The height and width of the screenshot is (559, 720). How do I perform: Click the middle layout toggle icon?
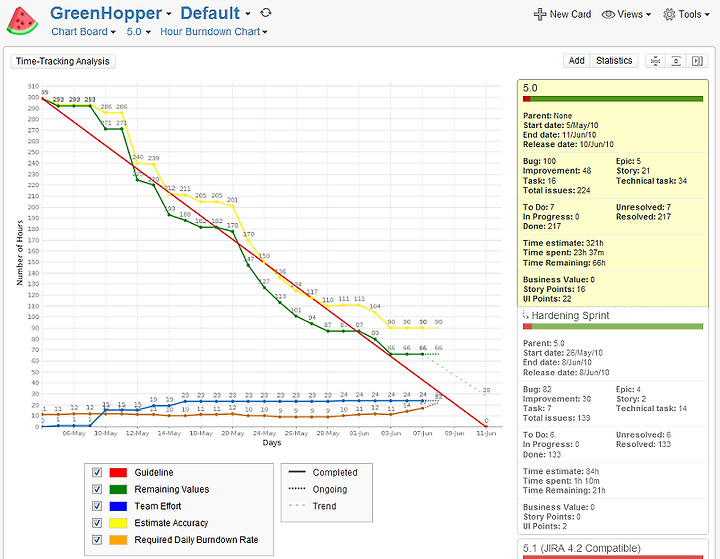pyautogui.click(x=676, y=61)
